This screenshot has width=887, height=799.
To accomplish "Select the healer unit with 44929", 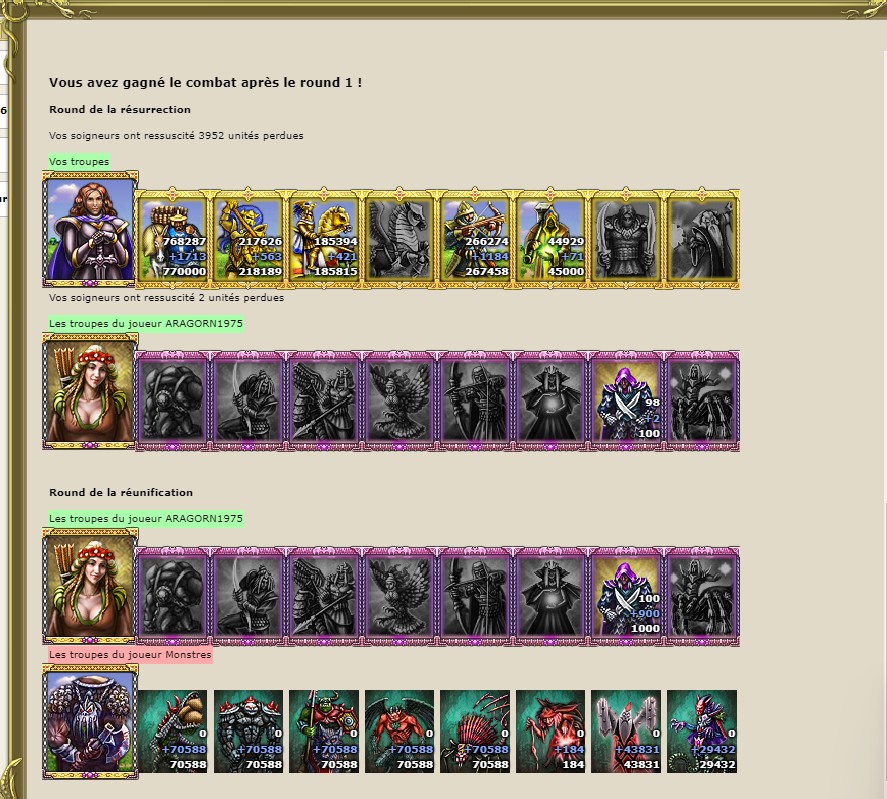I will click(x=550, y=239).
